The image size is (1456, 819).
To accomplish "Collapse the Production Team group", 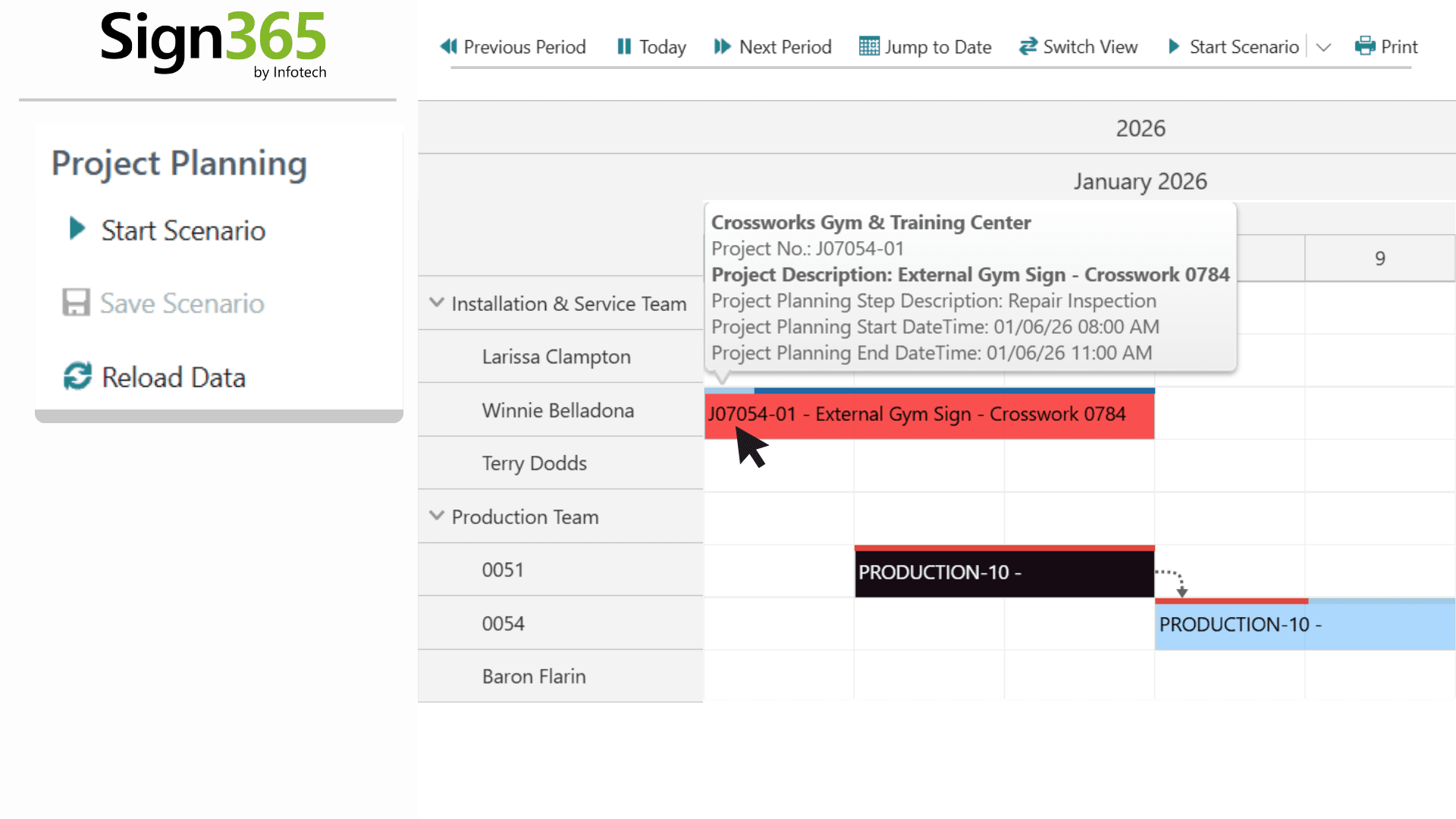I will 437,516.
